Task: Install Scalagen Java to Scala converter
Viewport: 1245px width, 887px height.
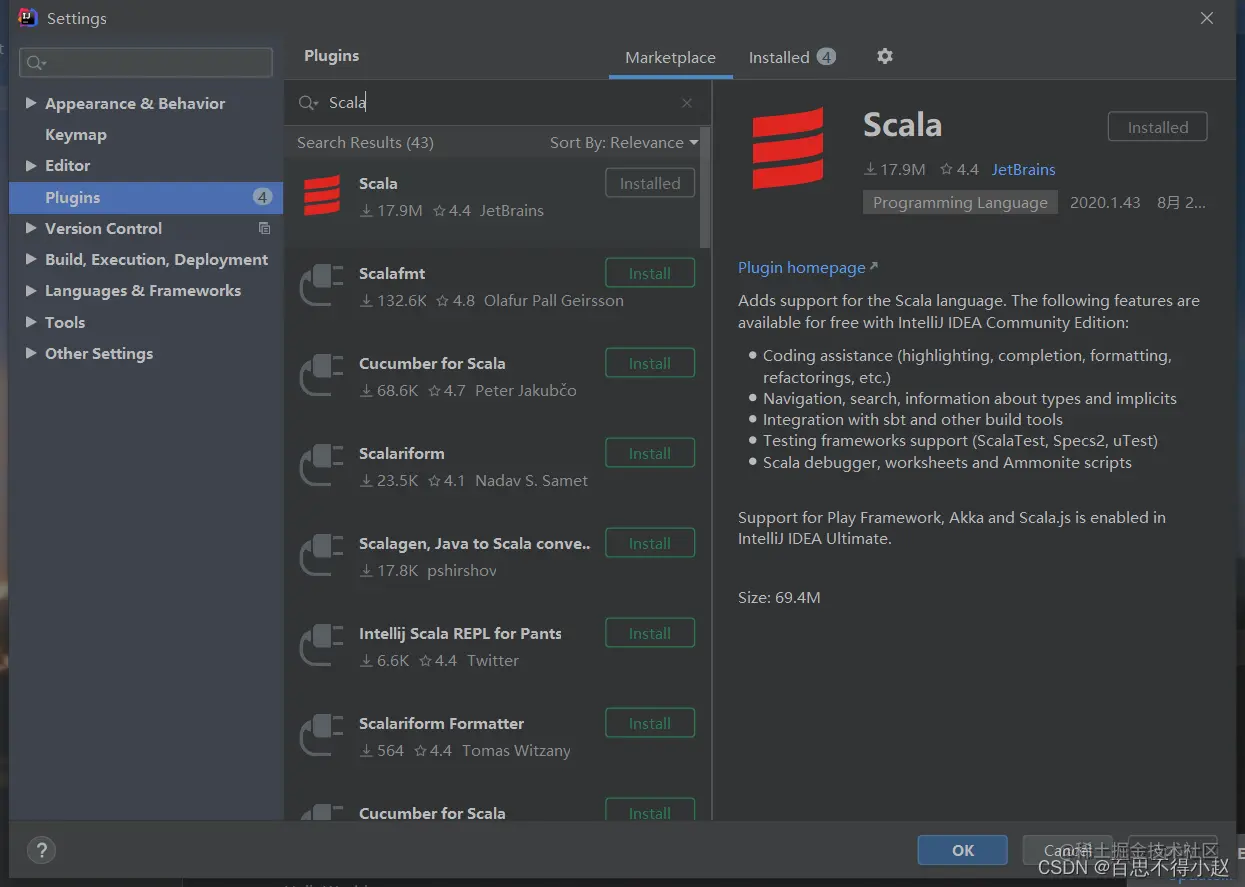Action: [x=650, y=543]
